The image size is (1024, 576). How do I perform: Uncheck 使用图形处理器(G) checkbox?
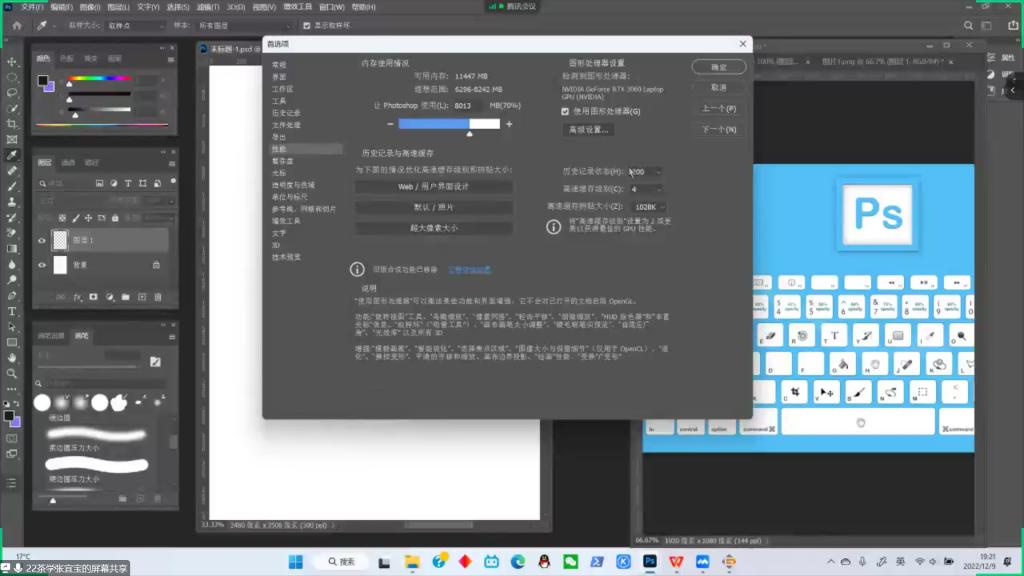(565, 111)
